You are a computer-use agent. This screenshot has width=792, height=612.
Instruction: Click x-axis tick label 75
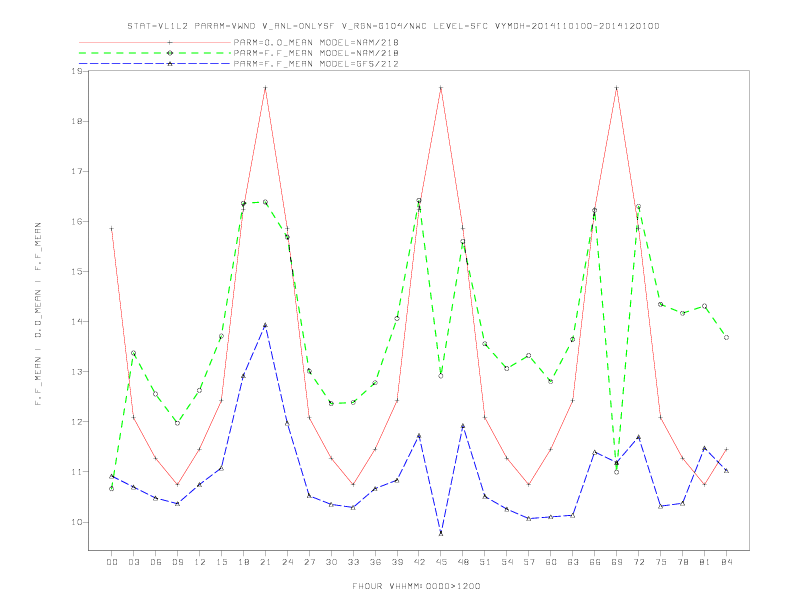[x=661, y=562]
